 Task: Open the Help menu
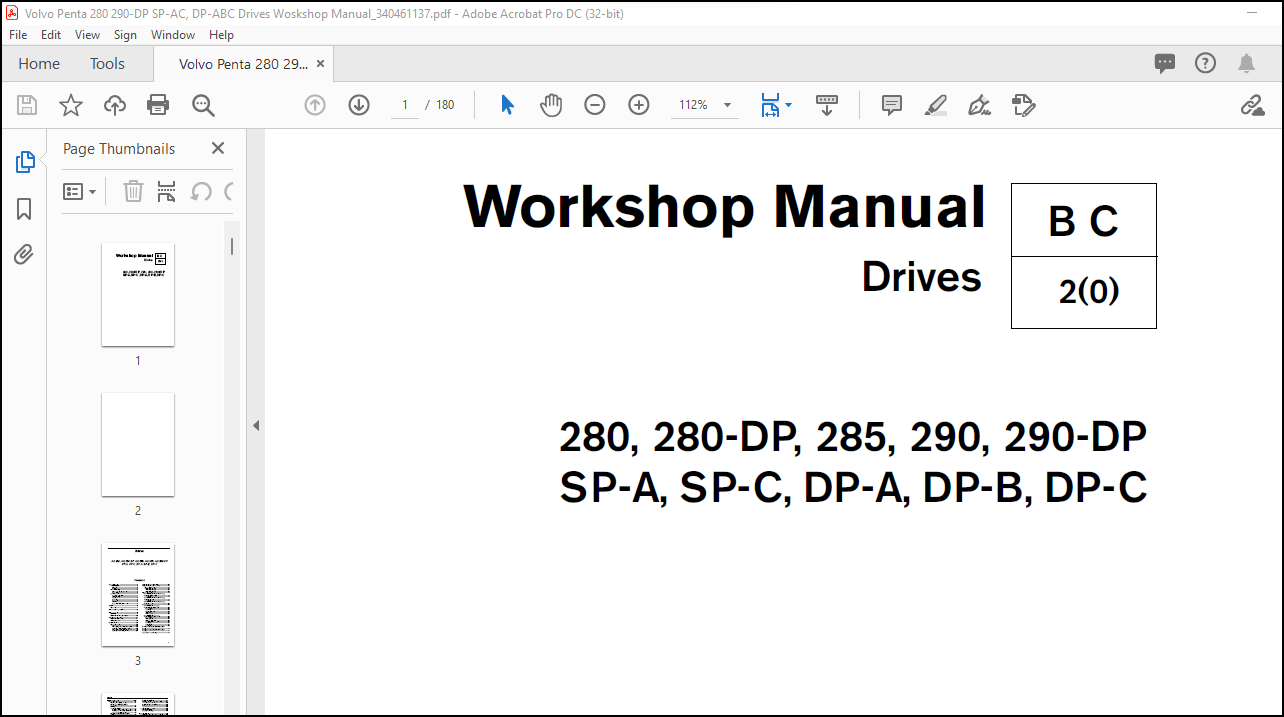(221, 34)
